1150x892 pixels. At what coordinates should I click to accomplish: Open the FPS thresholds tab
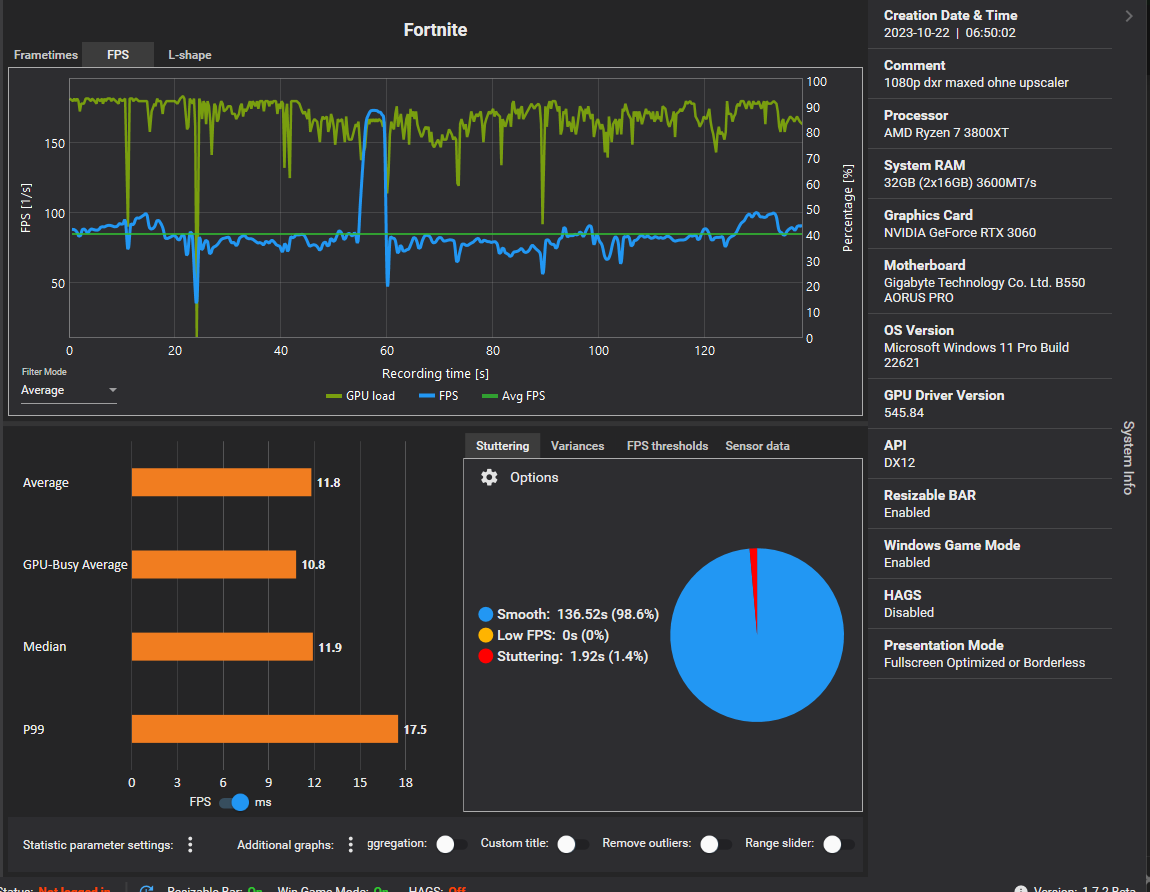click(x=667, y=446)
